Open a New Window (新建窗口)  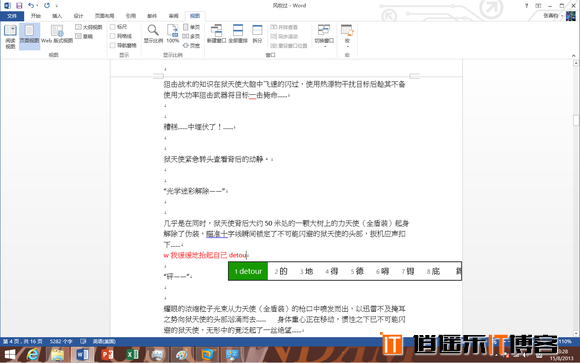pyautogui.click(x=216, y=34)
